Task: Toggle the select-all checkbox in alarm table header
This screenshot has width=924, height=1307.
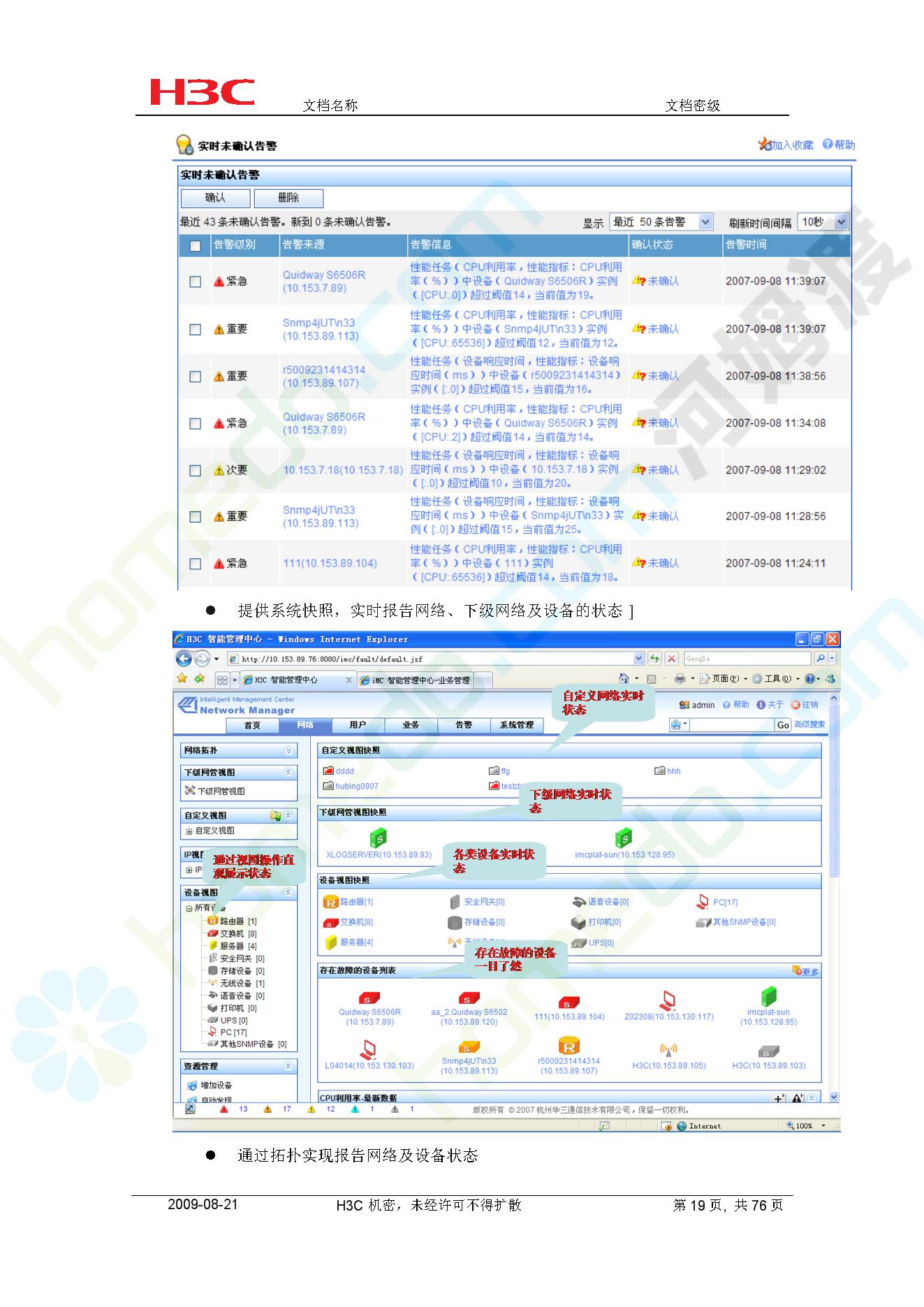Action: pos(195,245)
